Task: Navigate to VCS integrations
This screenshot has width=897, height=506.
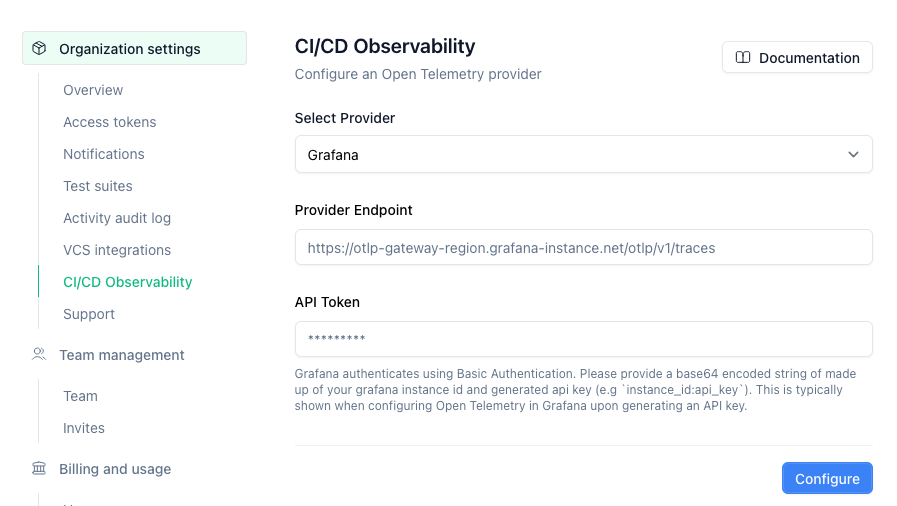Action: point(117,250)
